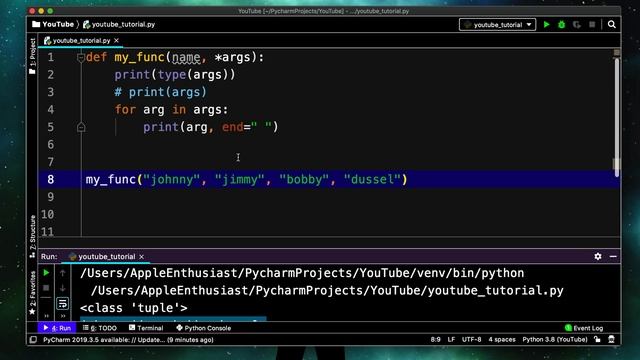Start debugging with the green bug icon

click(562, 24)
